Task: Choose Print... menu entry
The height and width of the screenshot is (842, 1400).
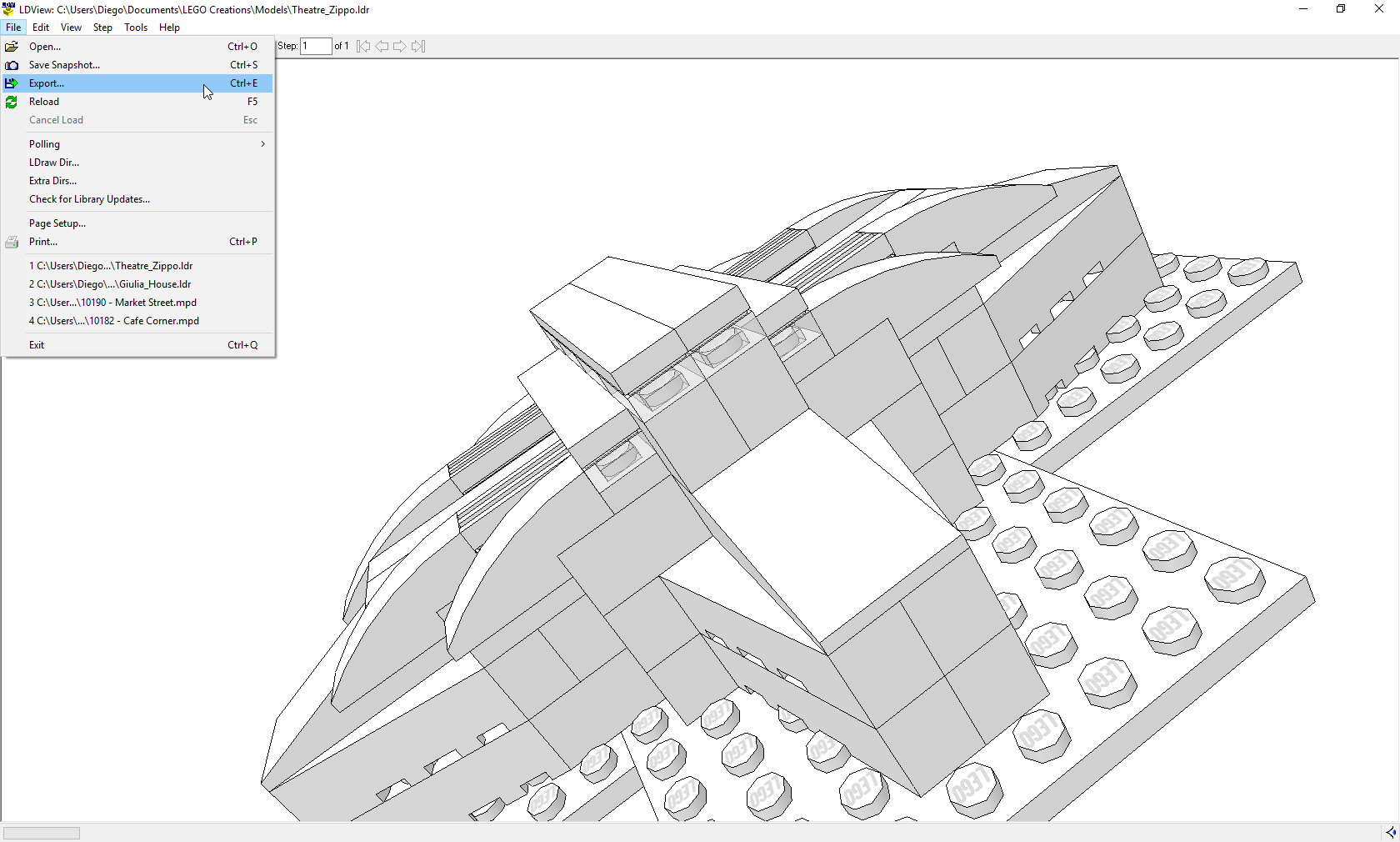Action: 138,242
